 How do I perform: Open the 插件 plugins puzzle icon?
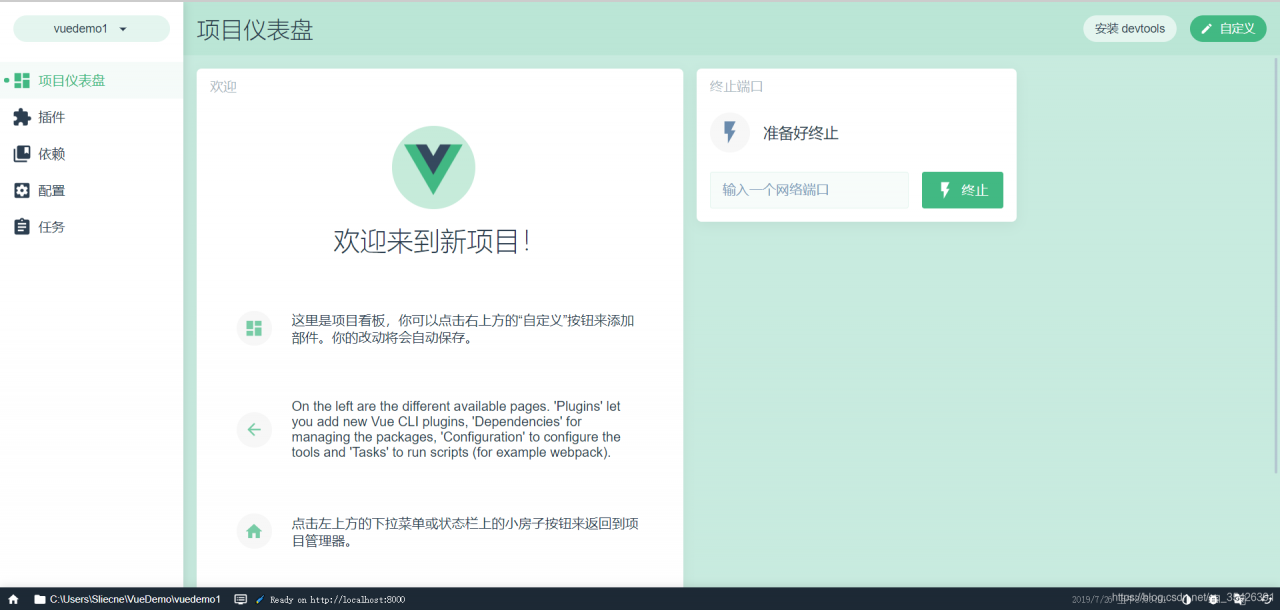pos(22,117)
